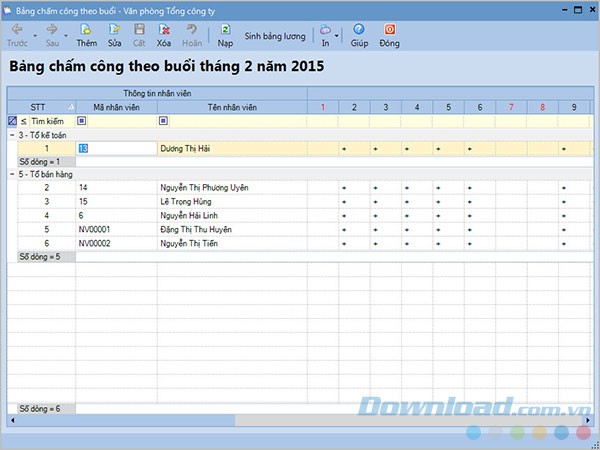Image resolution: width=600 pixels, height=450 pixels.
Task: Click the Đóng (Close) toolbar icon
Action: (389, 29)
